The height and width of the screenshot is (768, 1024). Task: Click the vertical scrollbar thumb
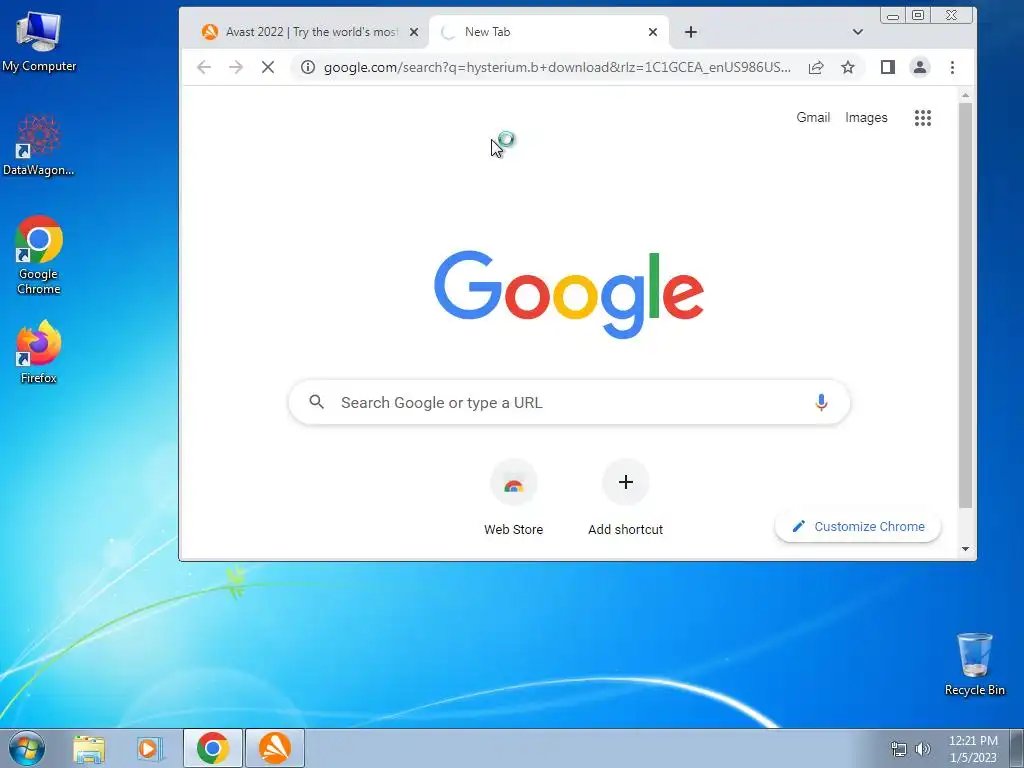pos(965,305)
